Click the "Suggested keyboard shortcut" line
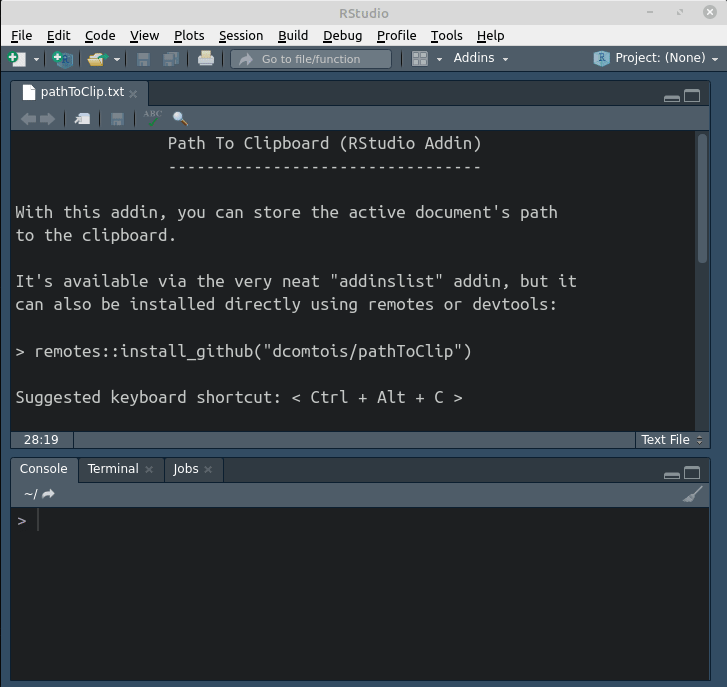The image size is (727, 687). [239, 397]
